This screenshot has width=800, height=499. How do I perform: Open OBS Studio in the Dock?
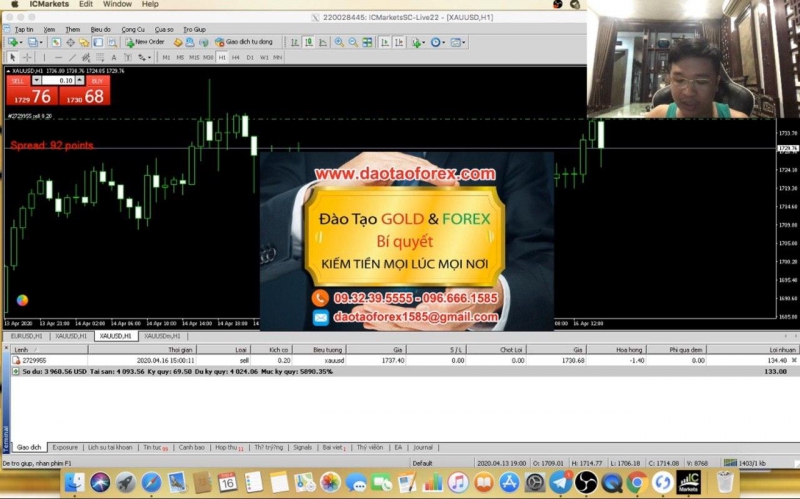pyautogui.click(x=586, y=482)
